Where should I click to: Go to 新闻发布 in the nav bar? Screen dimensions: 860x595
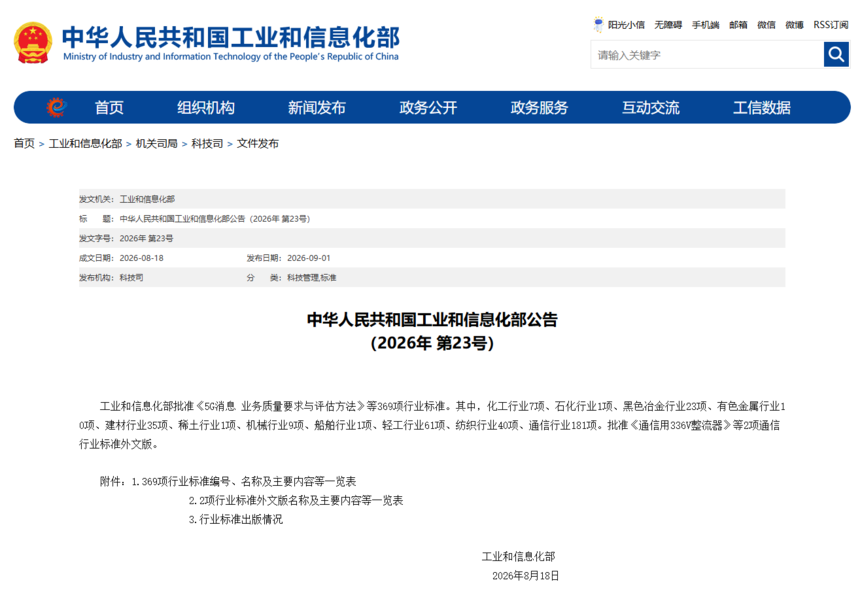pos(317,107)
